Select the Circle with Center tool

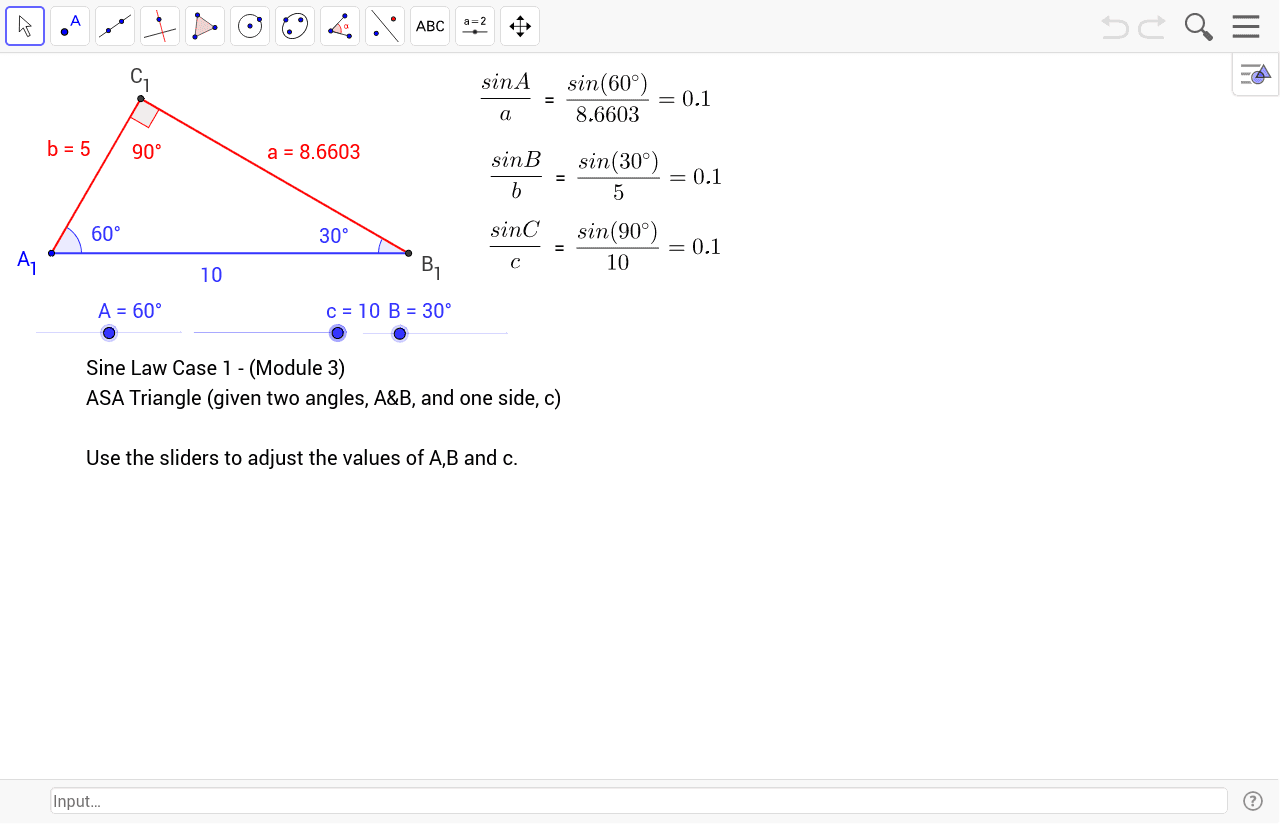250,26
